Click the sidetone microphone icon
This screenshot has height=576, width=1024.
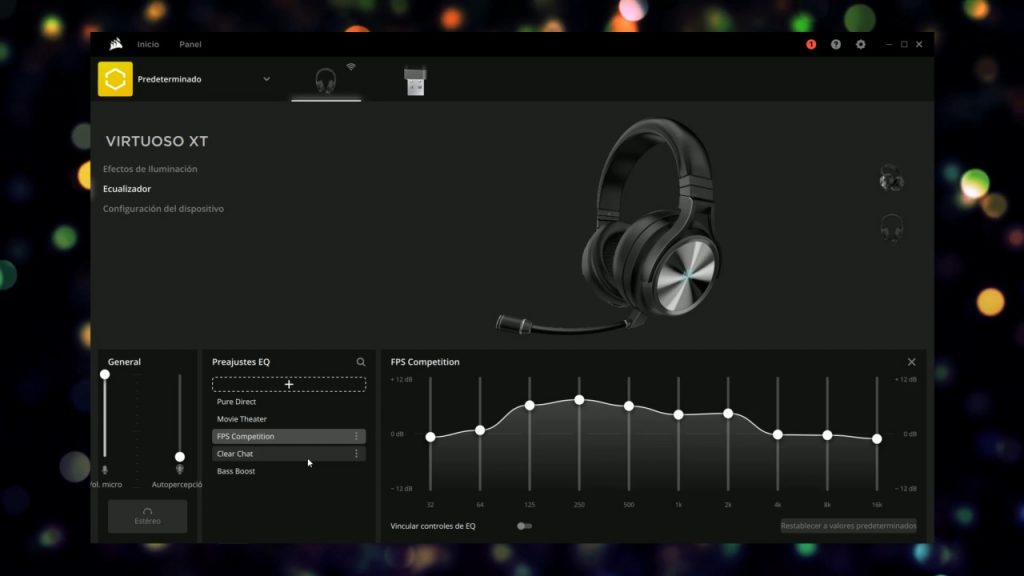(180, 470)
